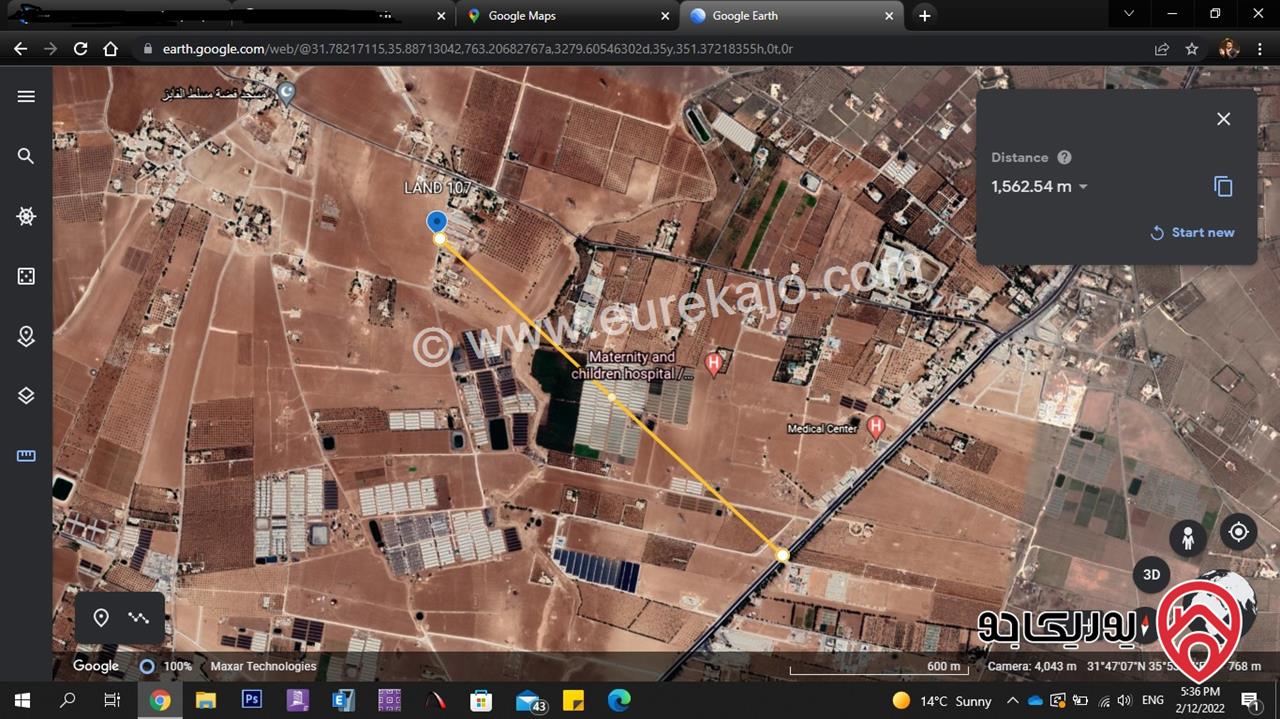Click the I'm Feeling Lucky dice icon

point(26,276)
